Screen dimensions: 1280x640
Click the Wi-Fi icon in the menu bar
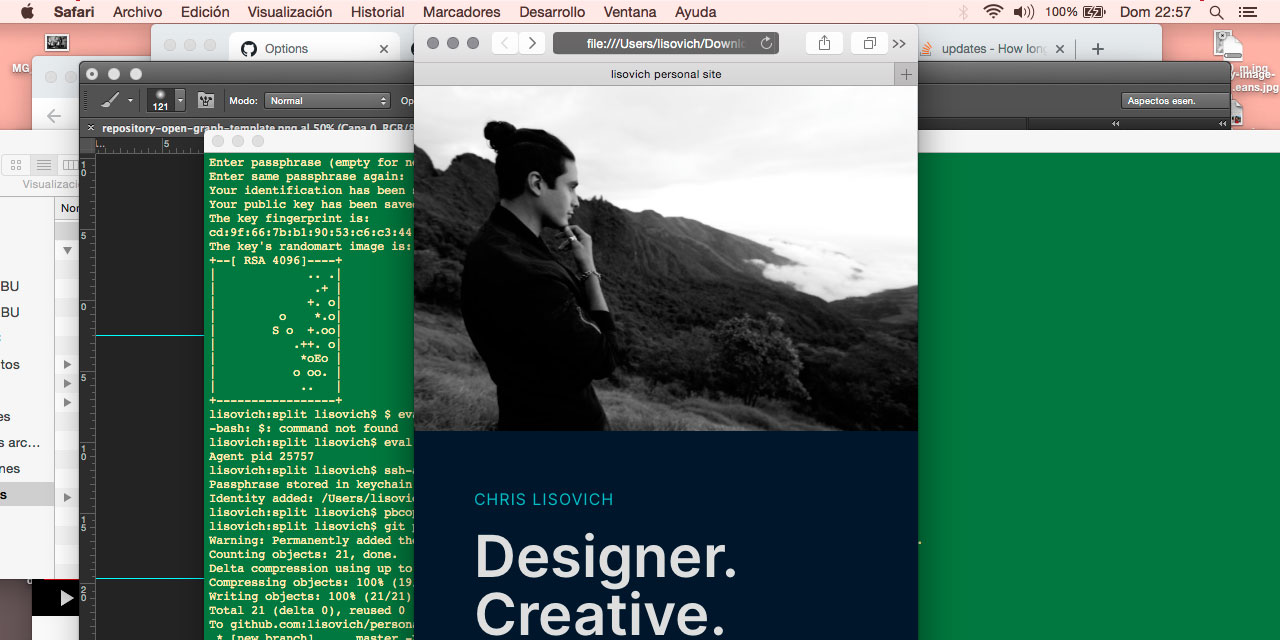(993, 12)
